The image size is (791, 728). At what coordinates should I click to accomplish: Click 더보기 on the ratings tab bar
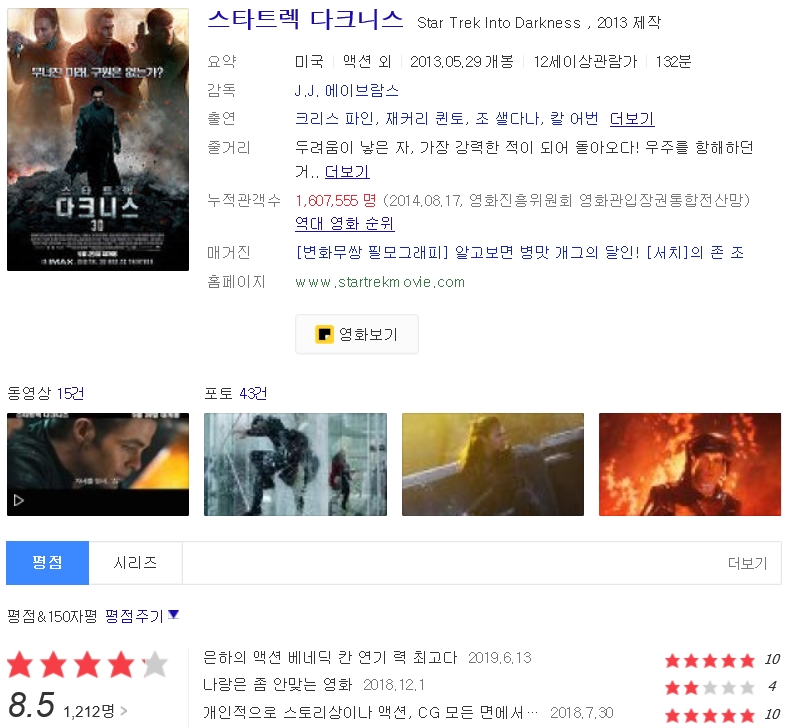[x=747, y=563]
